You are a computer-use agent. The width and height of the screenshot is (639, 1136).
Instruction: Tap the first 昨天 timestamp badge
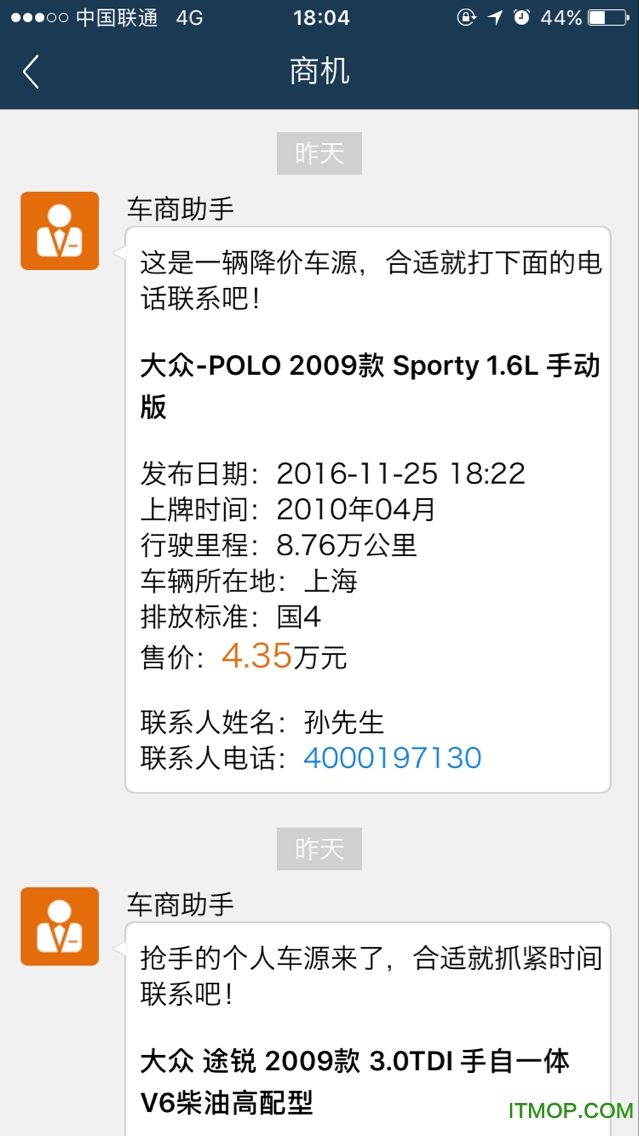click(x=319, y=153)
